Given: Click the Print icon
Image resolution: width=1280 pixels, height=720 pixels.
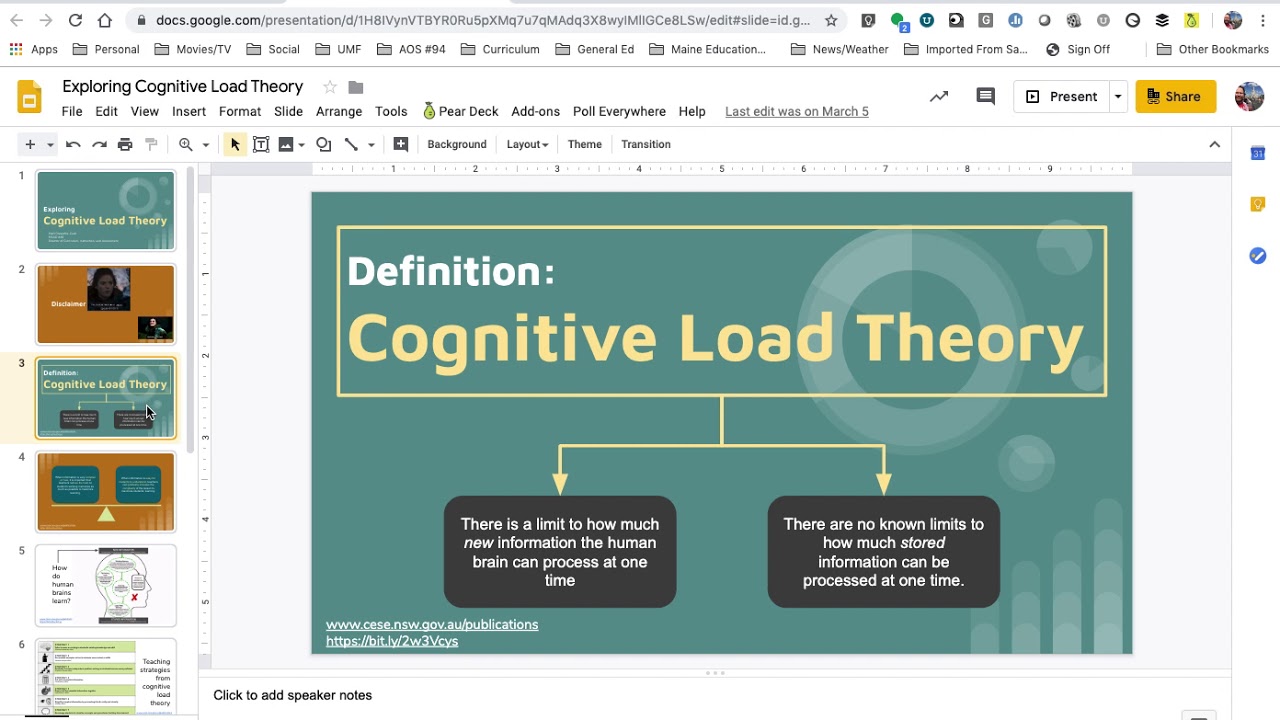Looking at the screenshot, I should click(125, 144).
